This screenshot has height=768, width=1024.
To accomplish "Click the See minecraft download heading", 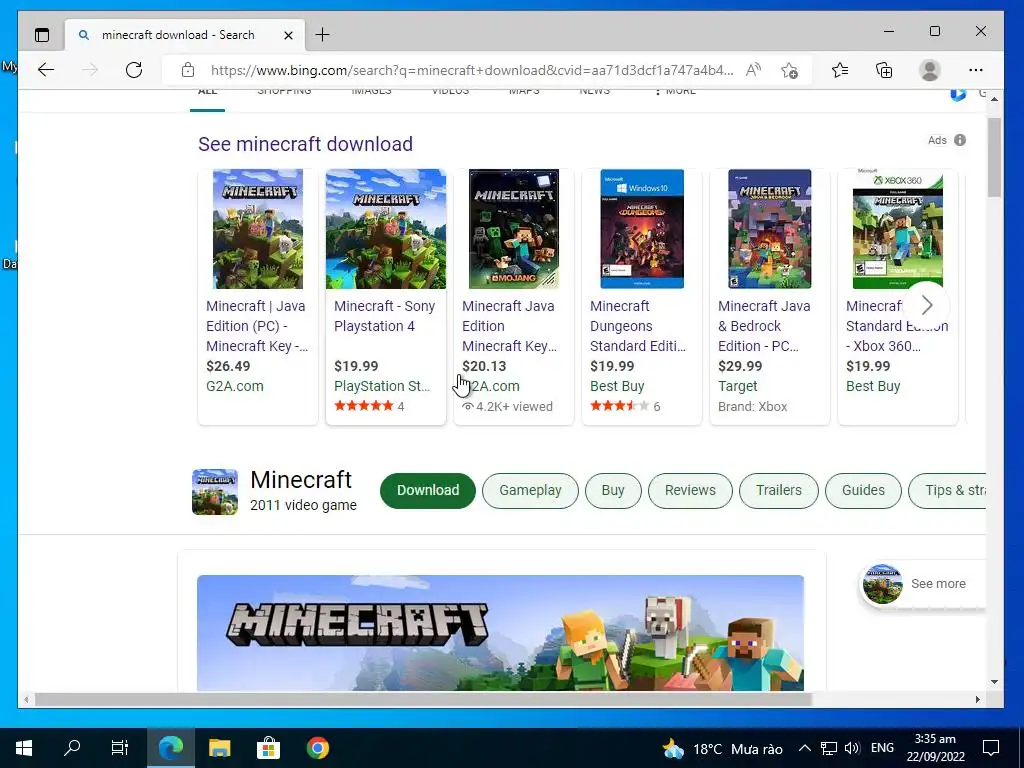I will 306,144.
